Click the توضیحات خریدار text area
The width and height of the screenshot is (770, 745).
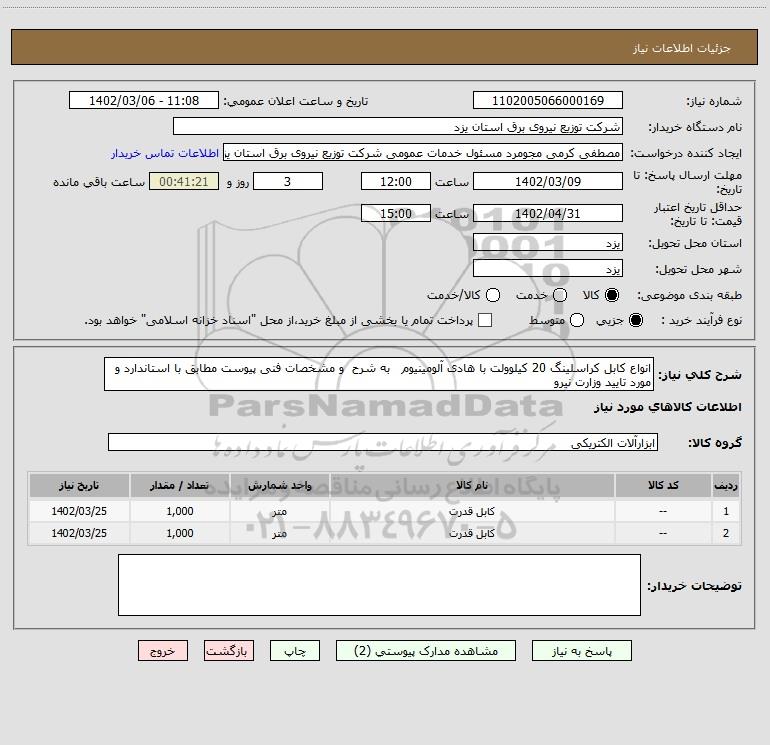click(379, 584)
